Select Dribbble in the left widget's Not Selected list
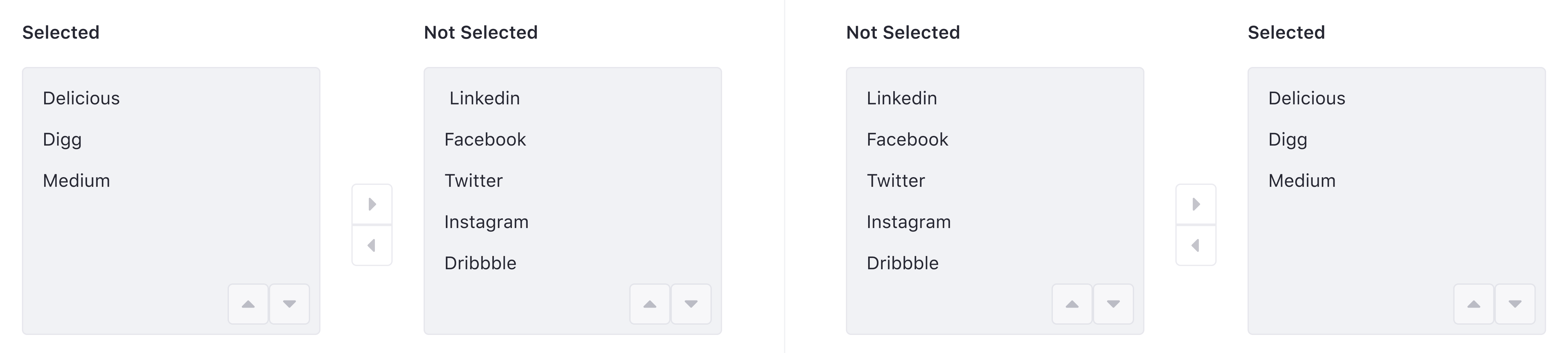This screenshot has width=1568, height=353. pos(480,263)
